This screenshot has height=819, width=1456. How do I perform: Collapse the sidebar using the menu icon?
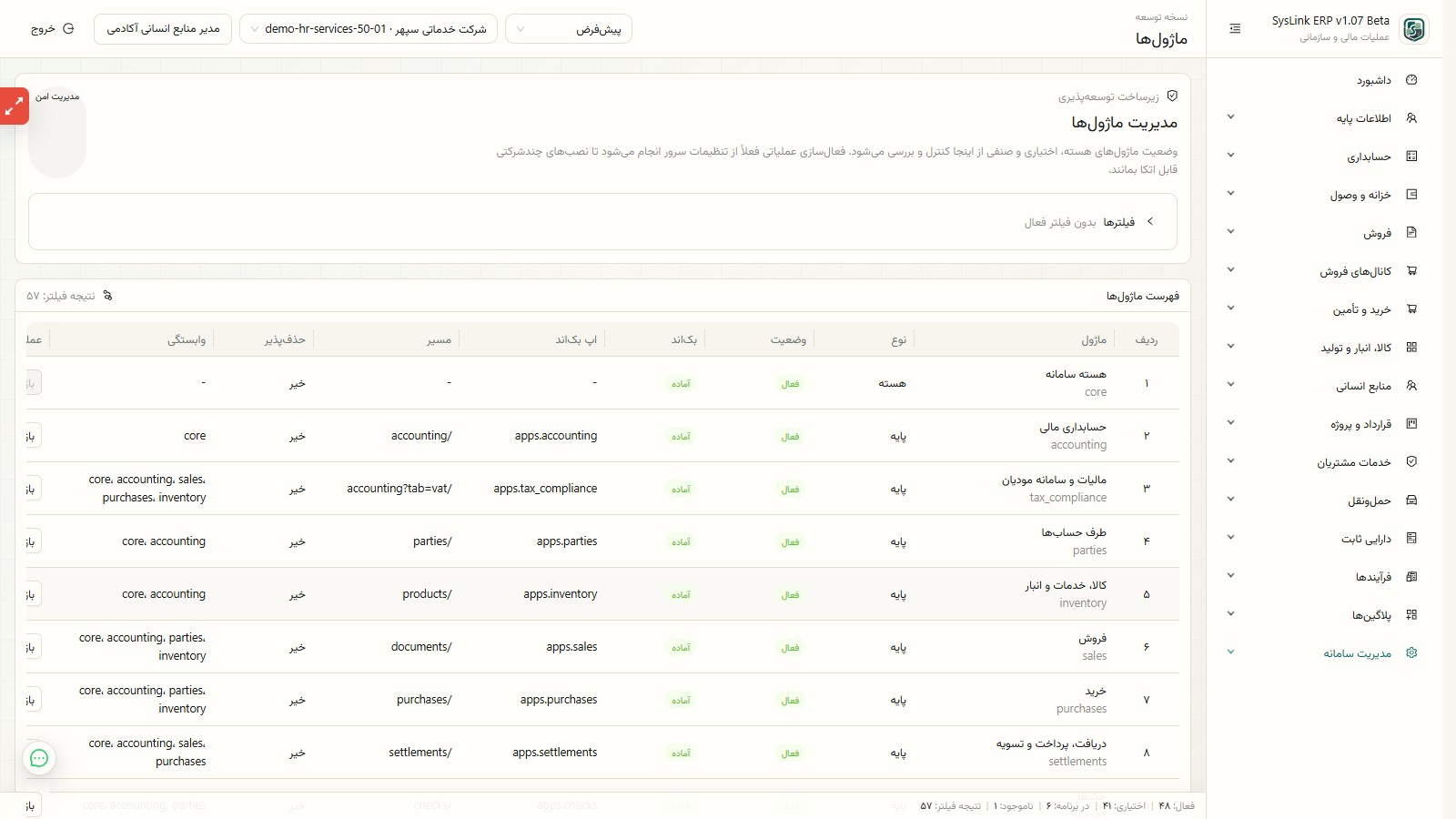(1235, 29)
